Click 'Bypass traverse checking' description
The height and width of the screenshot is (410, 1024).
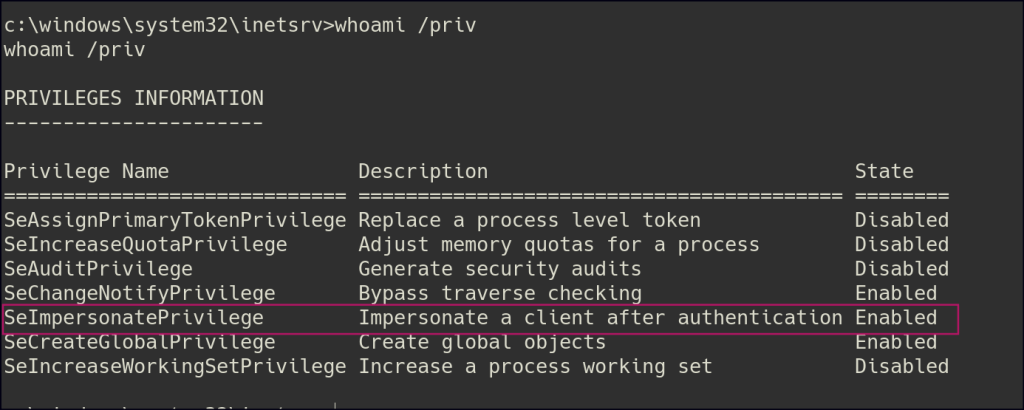click(x=500, y=293)
